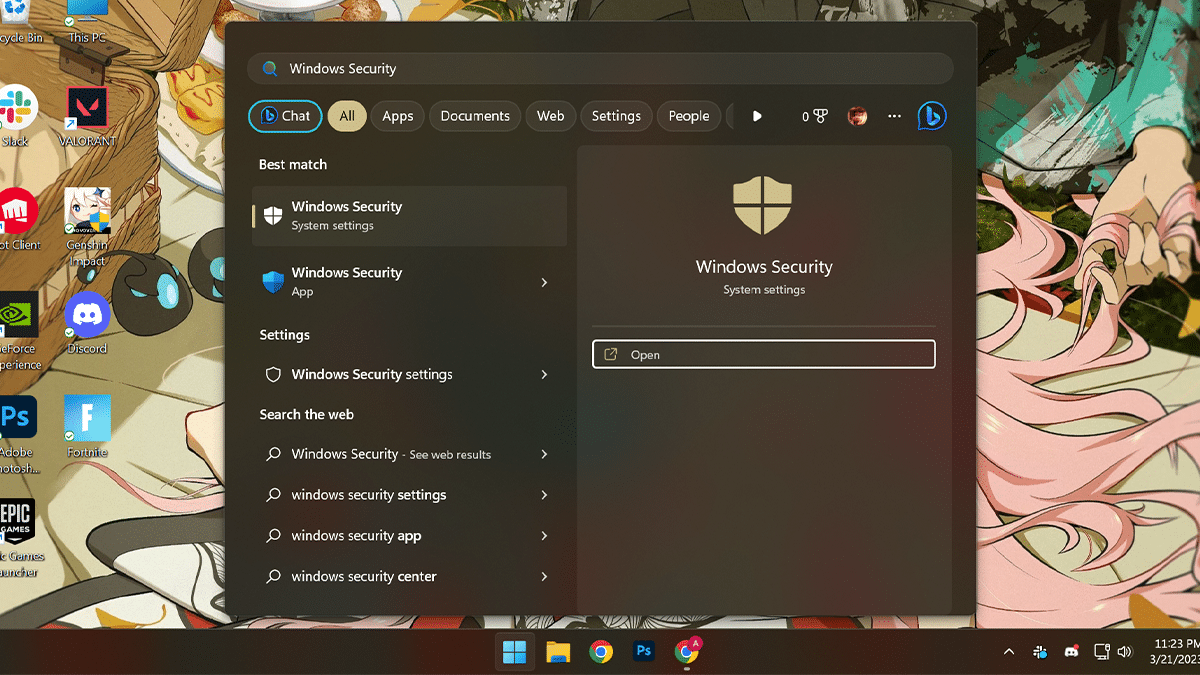Select the Windows Security App result
Screen dimensions: 1200x675
click(395, 282)
